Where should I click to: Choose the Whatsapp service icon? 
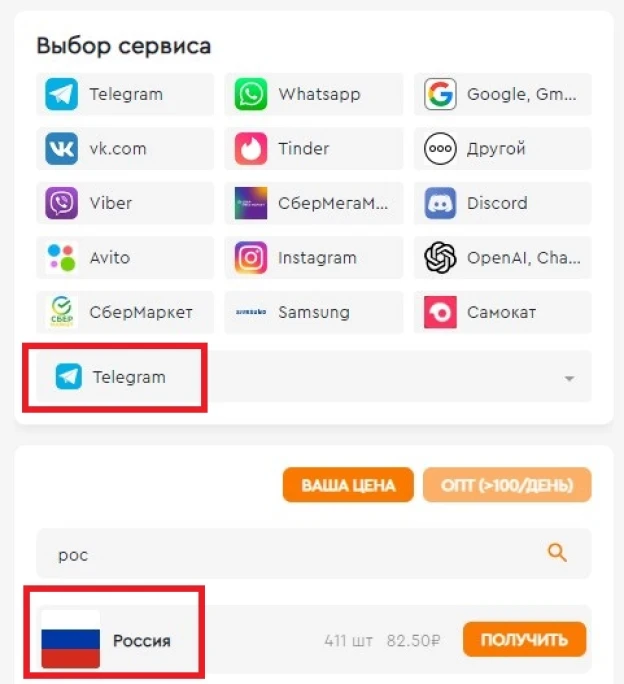(x=250, y=94)
